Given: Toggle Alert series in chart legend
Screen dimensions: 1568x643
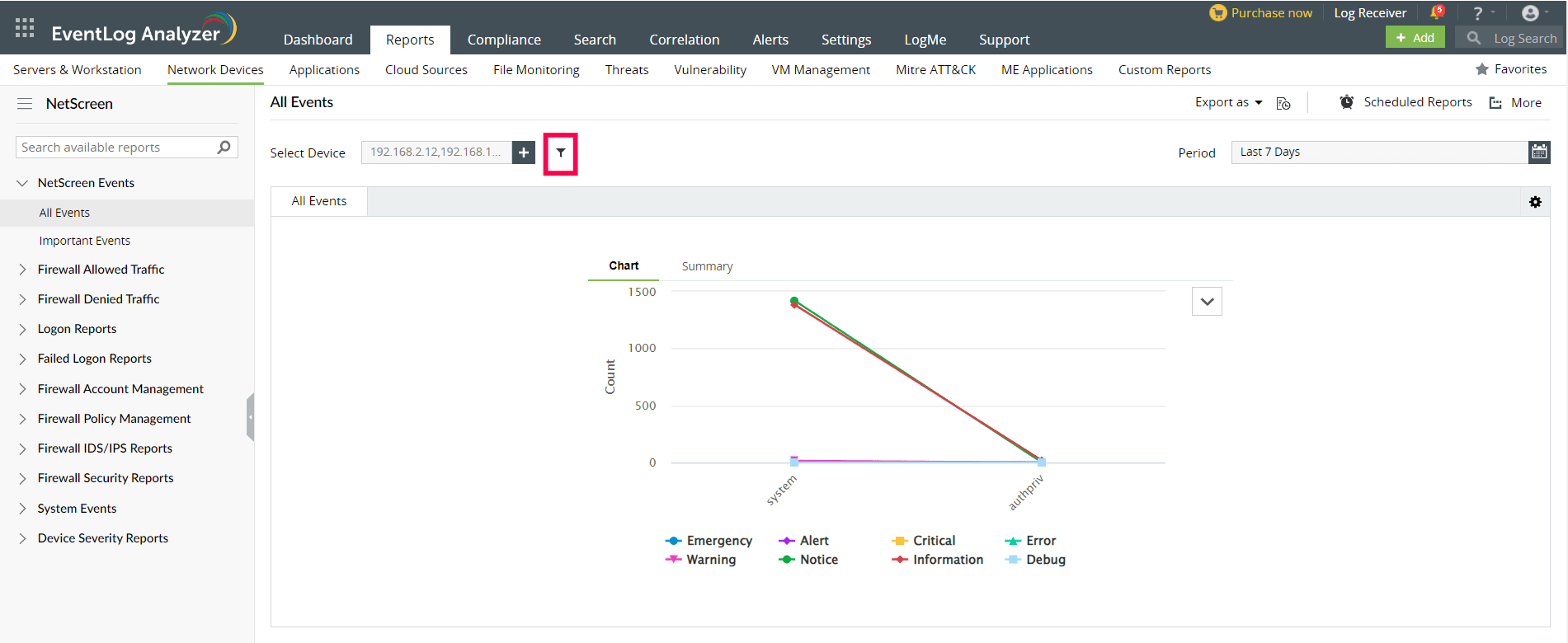Looking at the screenshot, I should 804,541.
